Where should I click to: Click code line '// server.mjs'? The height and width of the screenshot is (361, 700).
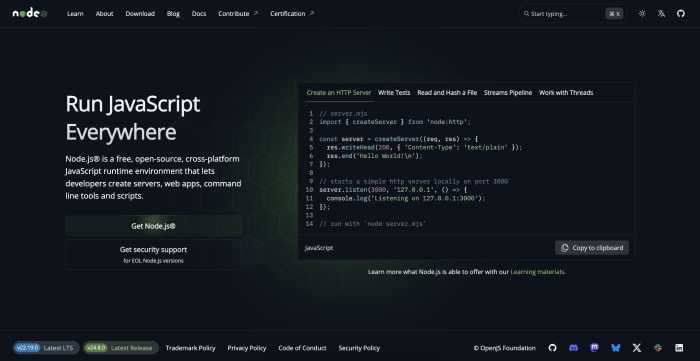343,114
